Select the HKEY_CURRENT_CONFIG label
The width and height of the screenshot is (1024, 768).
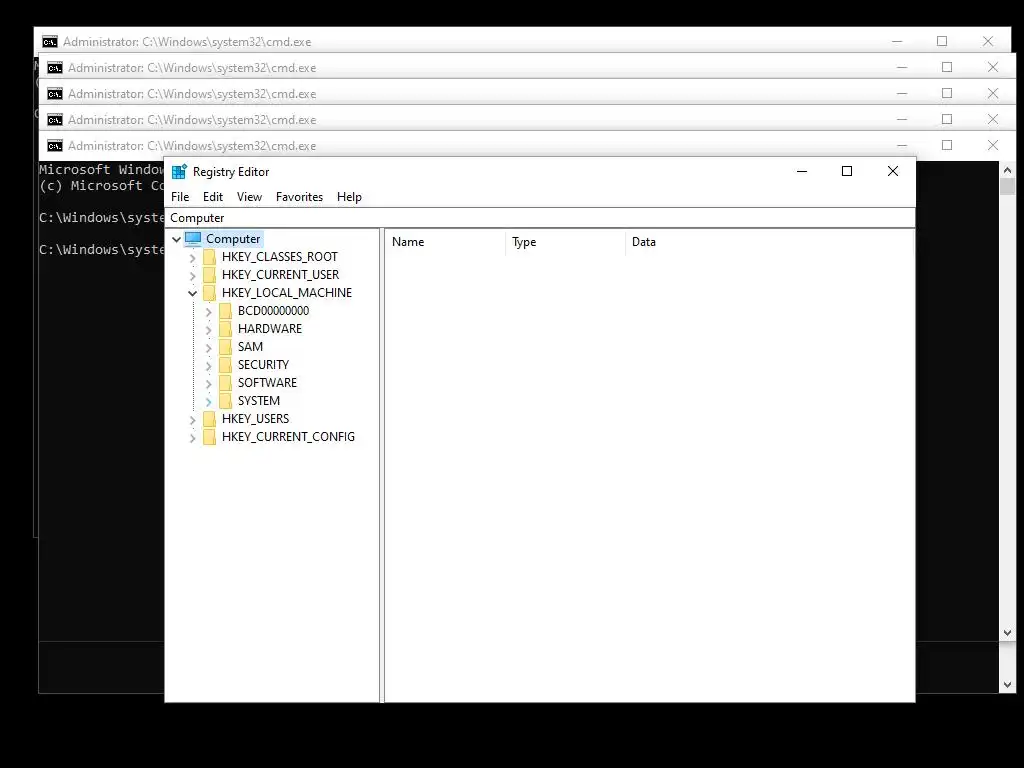pos(288,436)
